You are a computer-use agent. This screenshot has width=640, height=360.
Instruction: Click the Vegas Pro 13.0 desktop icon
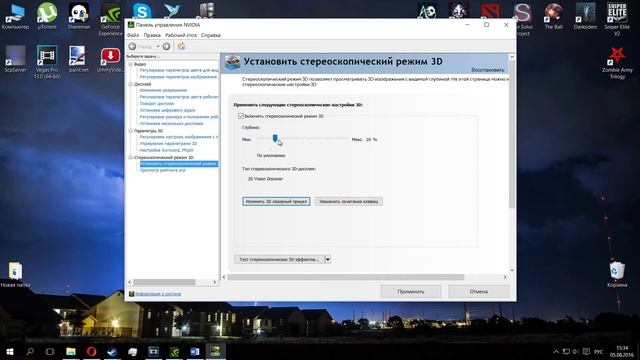coord(47,62)
